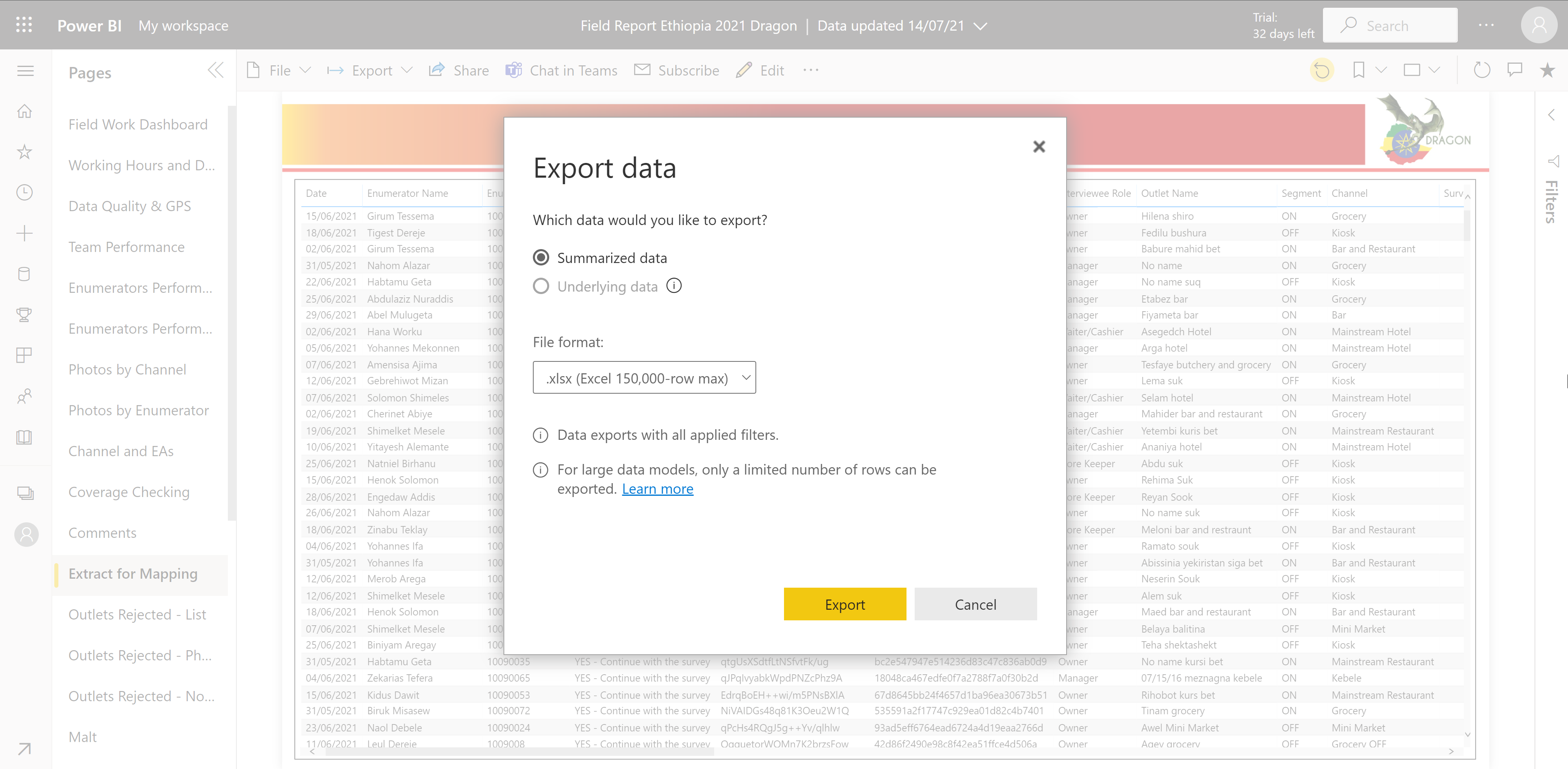Click the Pages list scrollbar
Screen dimensions: 1568x769
(x=231, y=313)
